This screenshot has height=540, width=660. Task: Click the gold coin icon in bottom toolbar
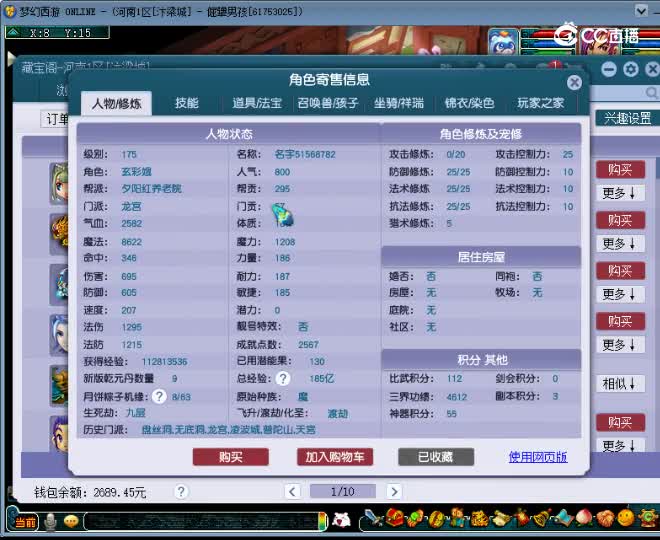[x=436, y=518]
